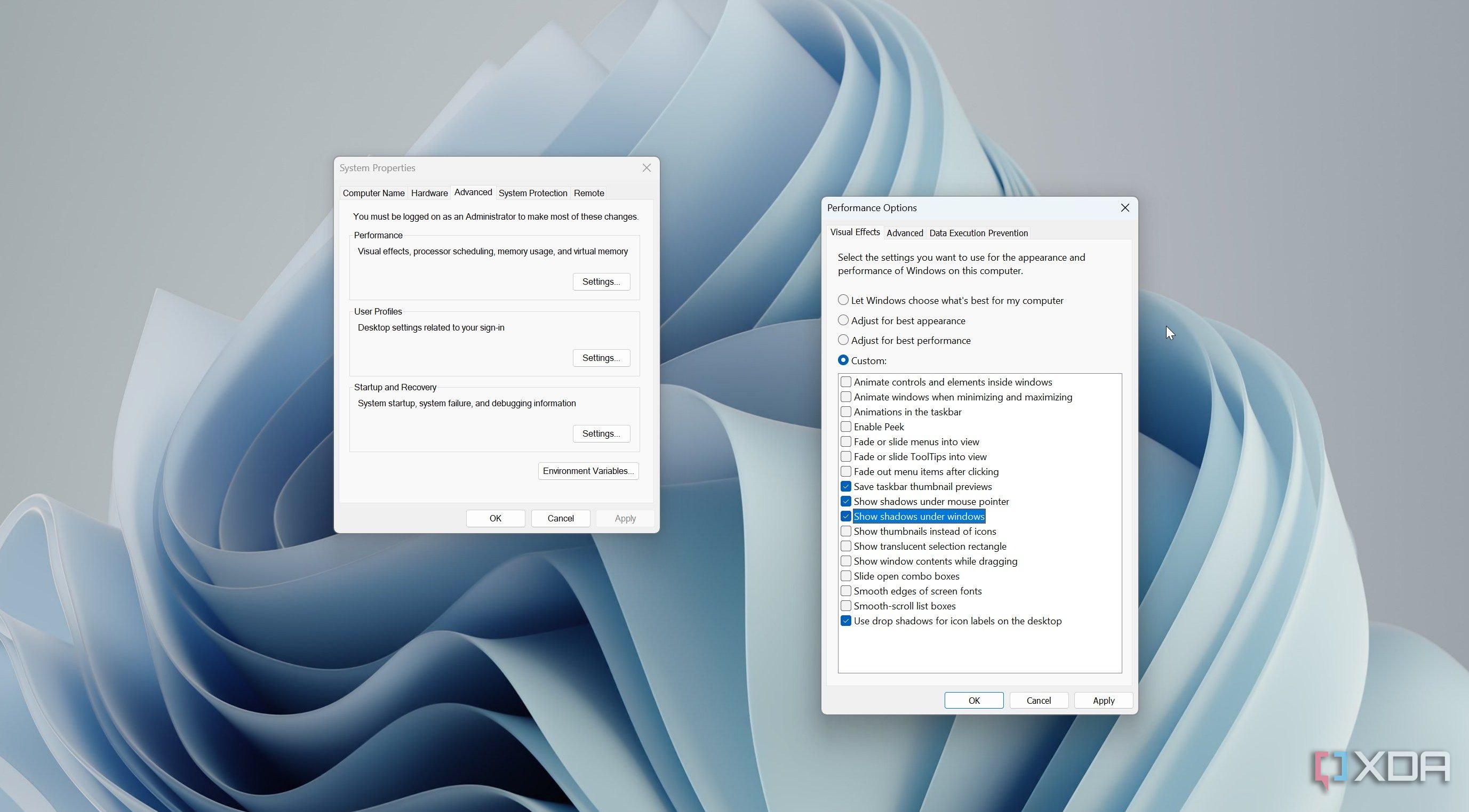
Task: Open the Data Execution Prevention tab
Action: (978, 233)
